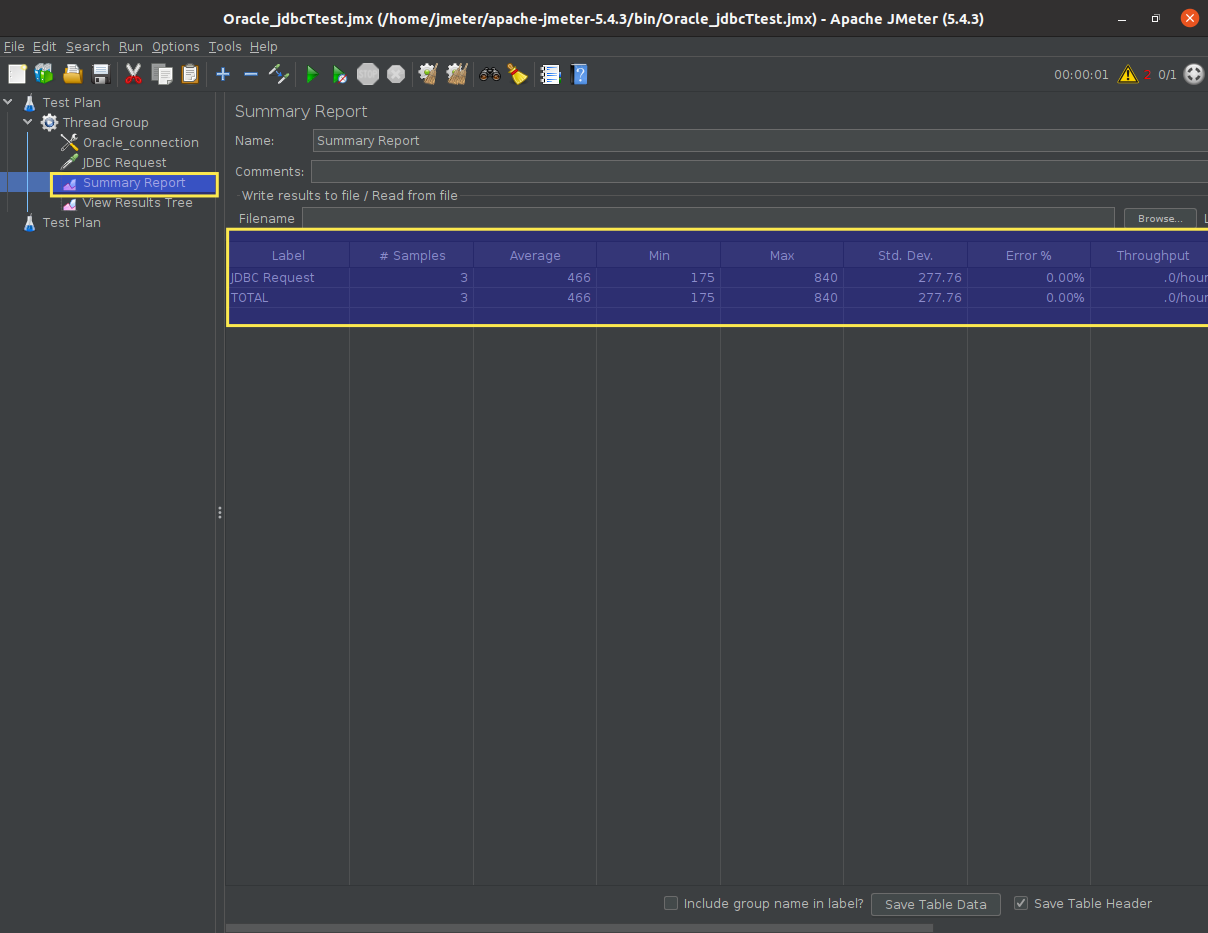Collapse all nodes with minus icon
Screen dimensions: 1208x933
tap(251, 74)
